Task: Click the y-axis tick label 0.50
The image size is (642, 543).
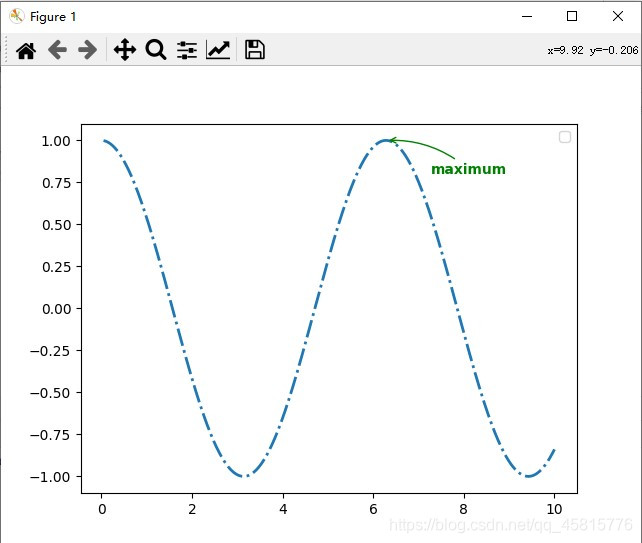Action: 56,225
